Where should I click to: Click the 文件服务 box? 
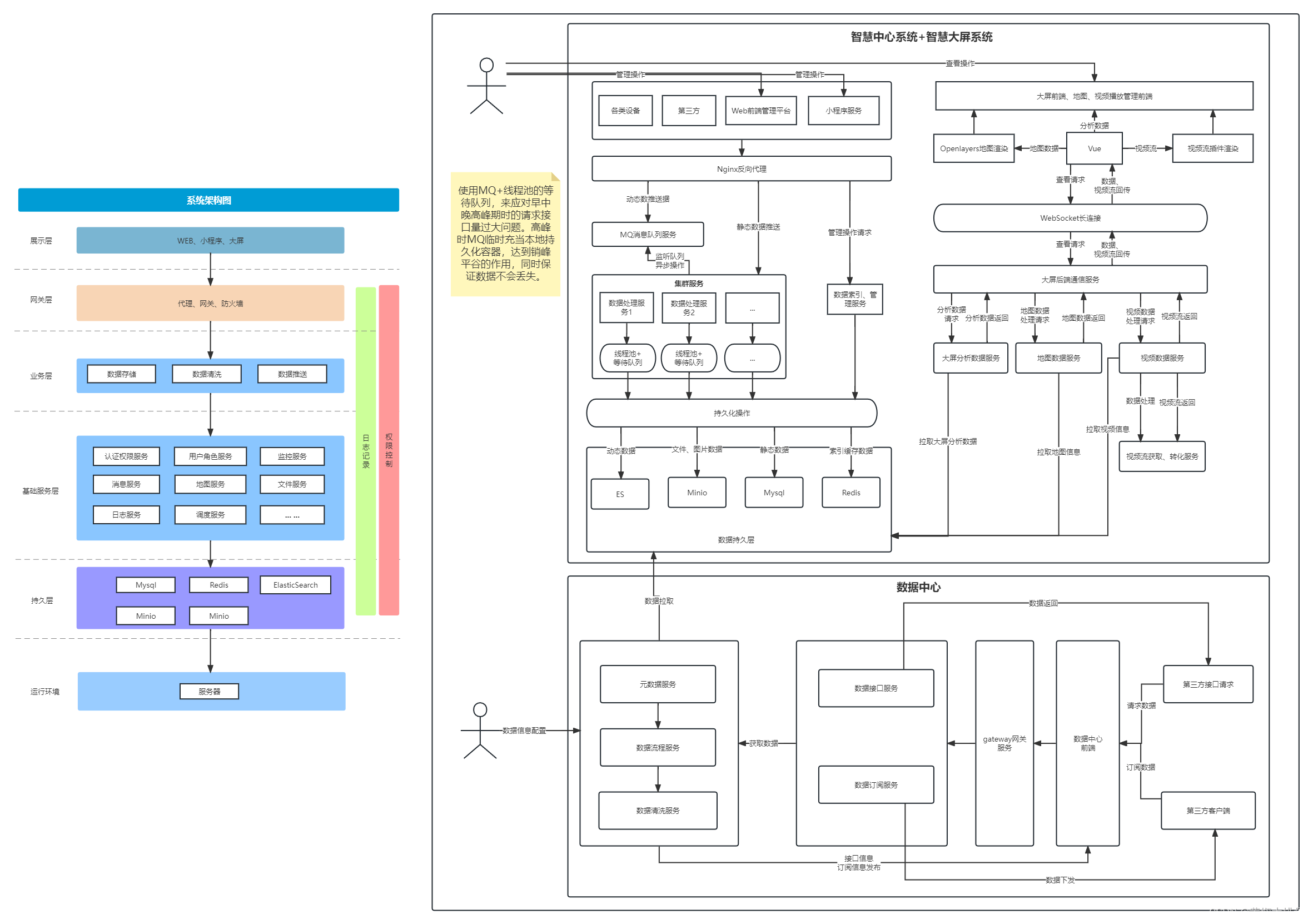click(292, 484)
